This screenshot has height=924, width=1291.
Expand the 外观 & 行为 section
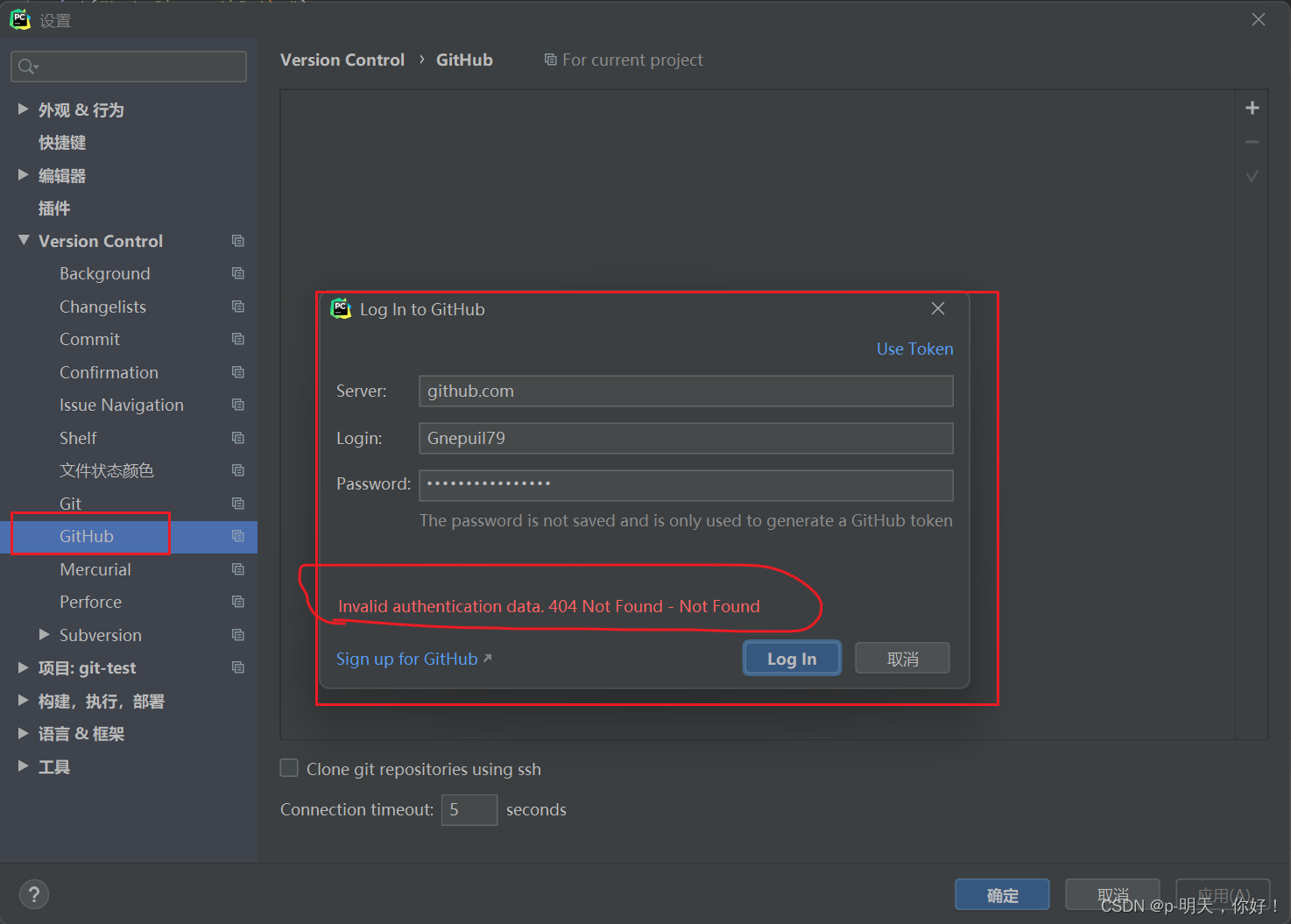(x=24, y=109)
